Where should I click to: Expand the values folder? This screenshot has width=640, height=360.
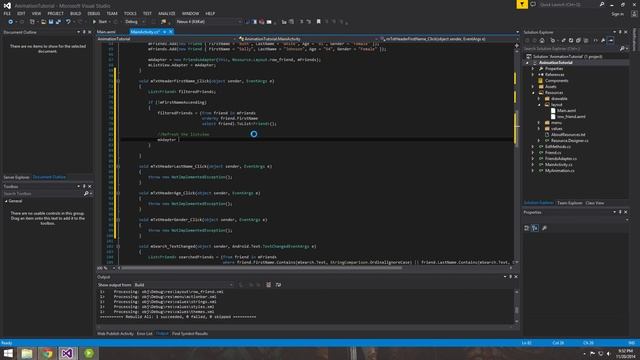(539, 129)
